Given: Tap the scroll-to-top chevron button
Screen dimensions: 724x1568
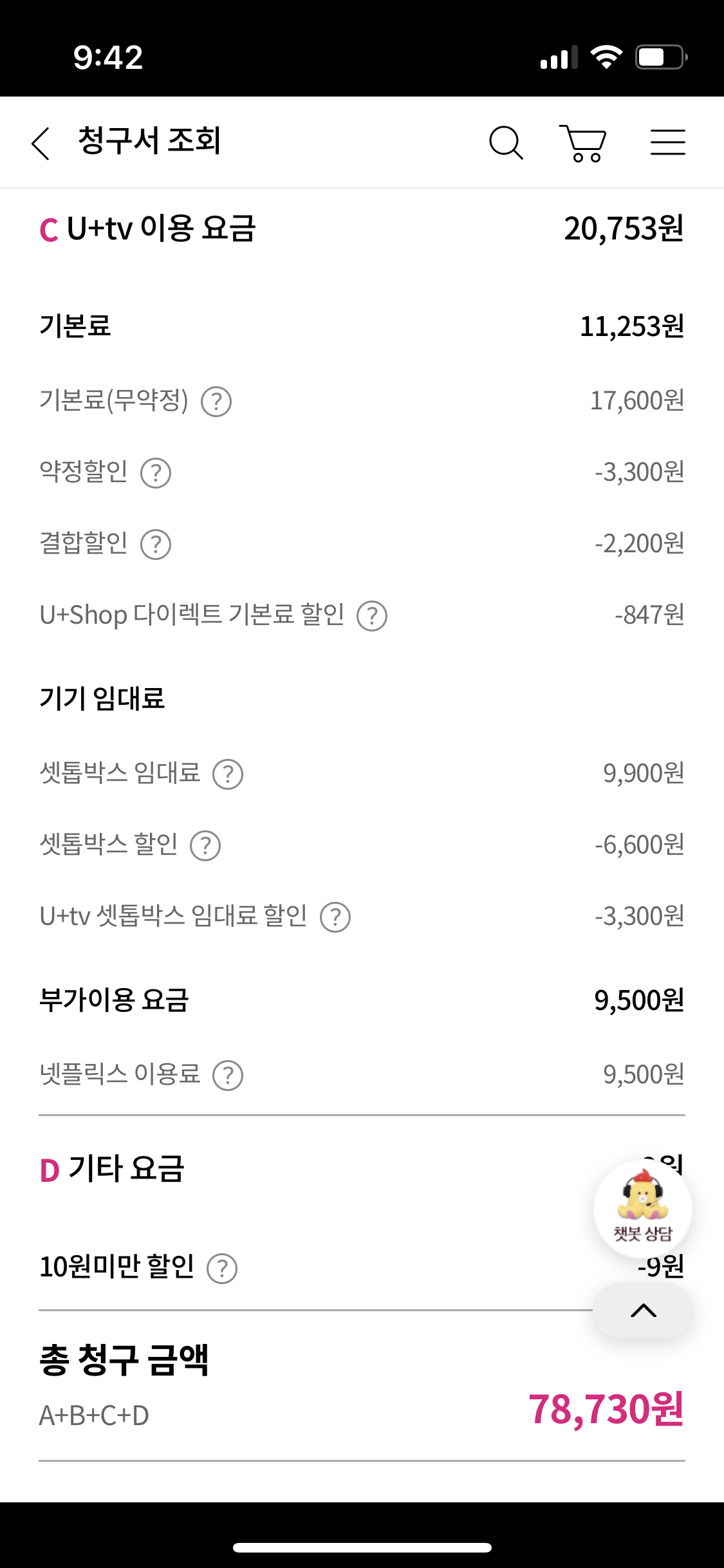Looking at the screenshot, I should click(643, 1311).
